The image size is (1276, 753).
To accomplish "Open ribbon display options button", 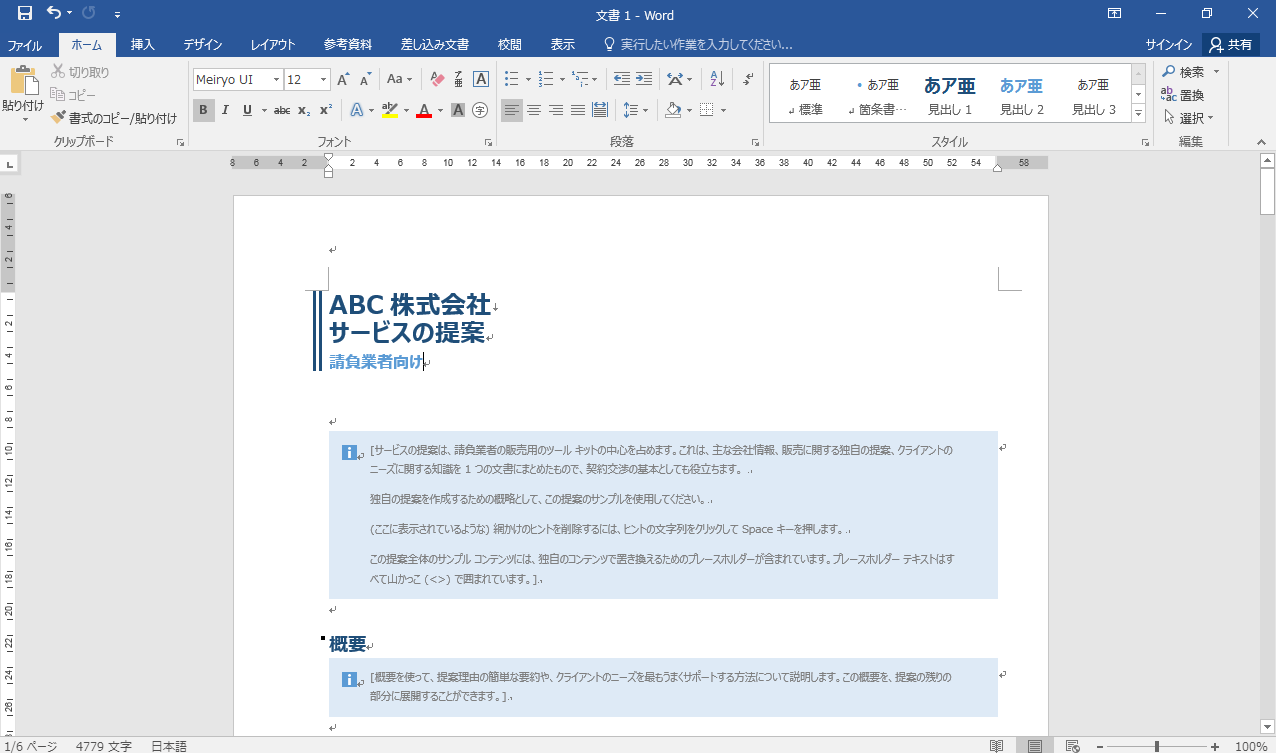I will click(x=1114, y=14).
